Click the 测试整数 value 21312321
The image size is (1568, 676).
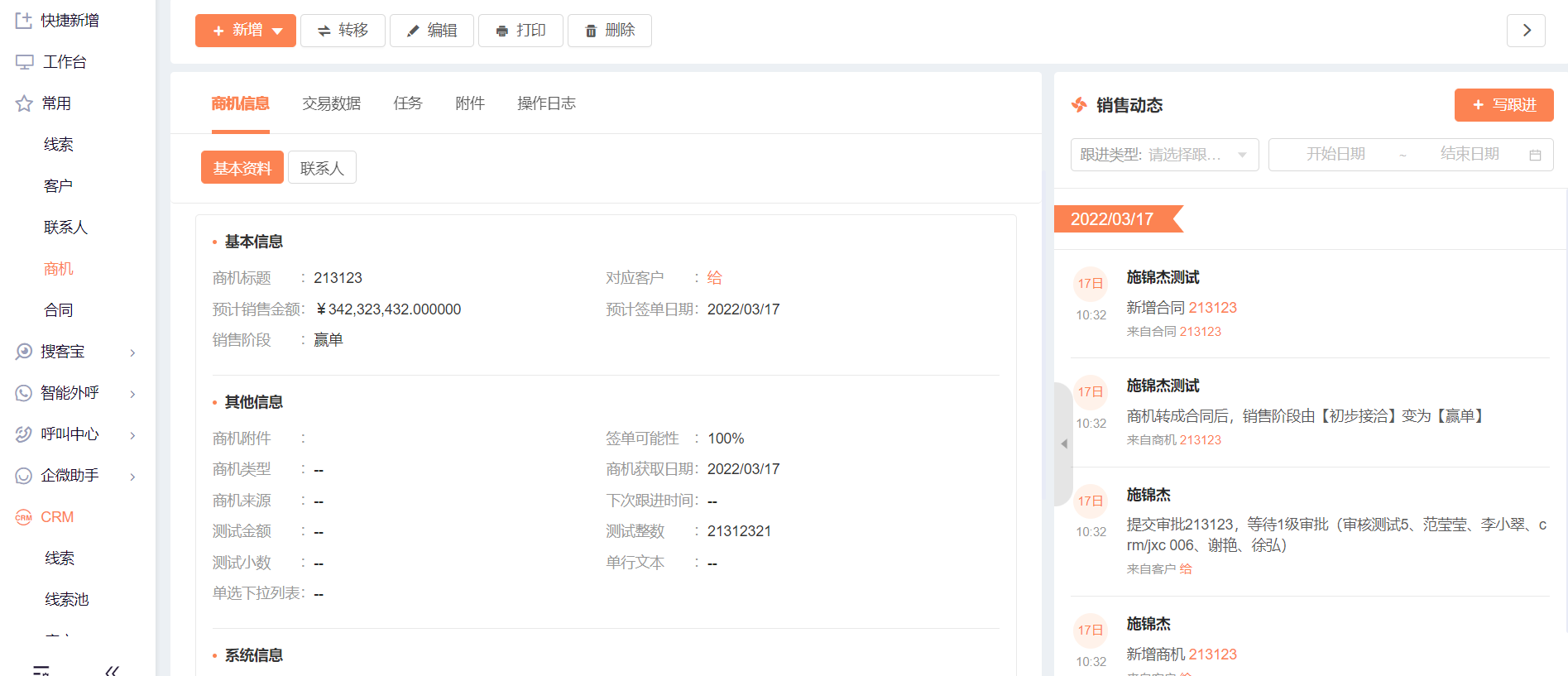tap(739, 531)
